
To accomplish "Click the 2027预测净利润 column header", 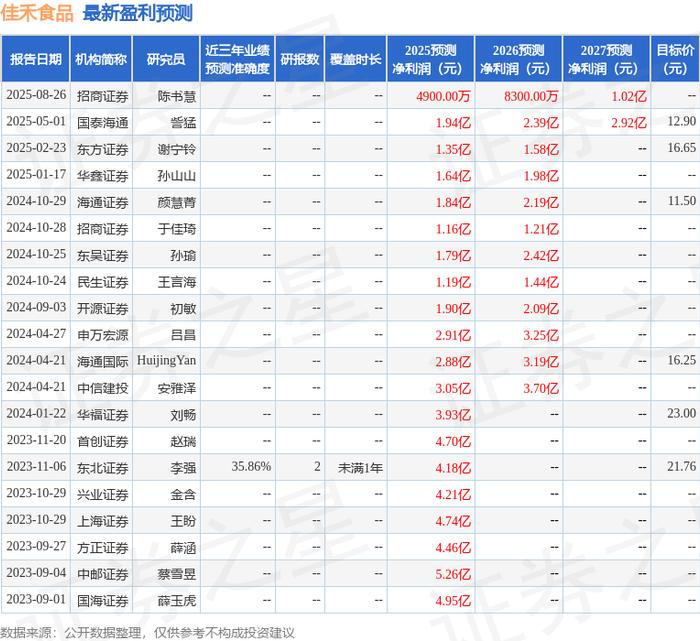I will pyautogui.click(x=606, y=59).
